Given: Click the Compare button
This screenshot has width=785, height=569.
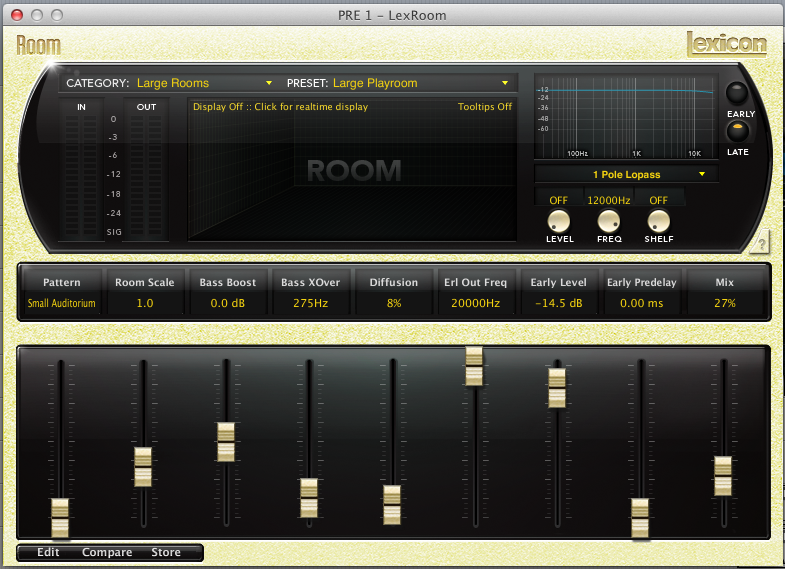Looking at the screenshot, I should pos(107,552).
